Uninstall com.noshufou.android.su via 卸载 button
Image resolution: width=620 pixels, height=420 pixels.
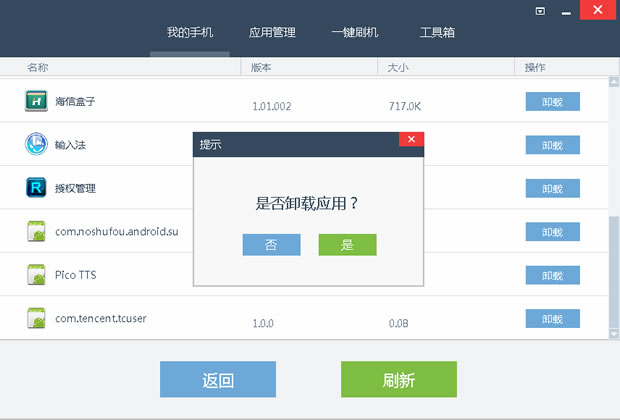click(x=552, y=232)
